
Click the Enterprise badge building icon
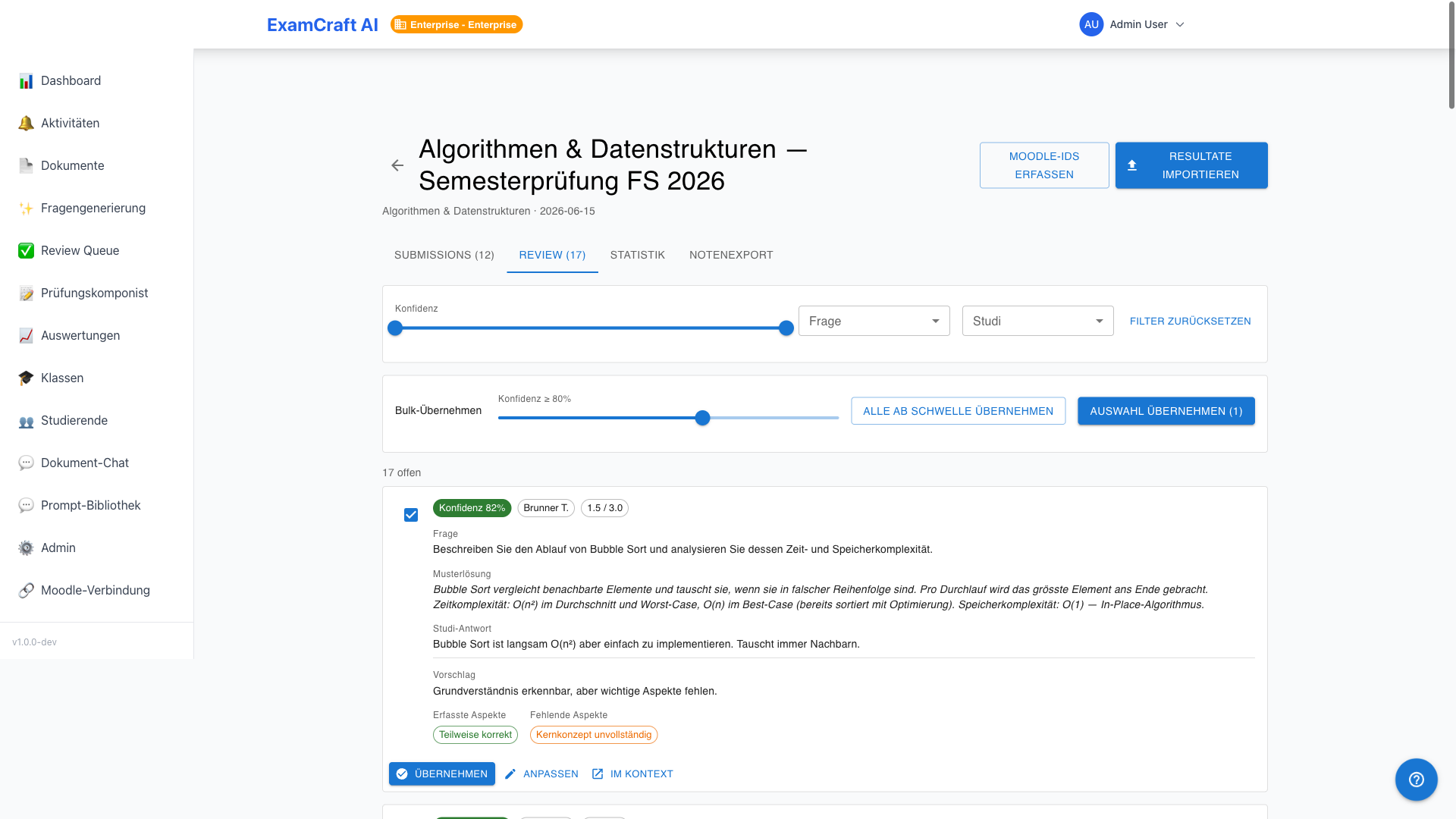coord(400,24)
